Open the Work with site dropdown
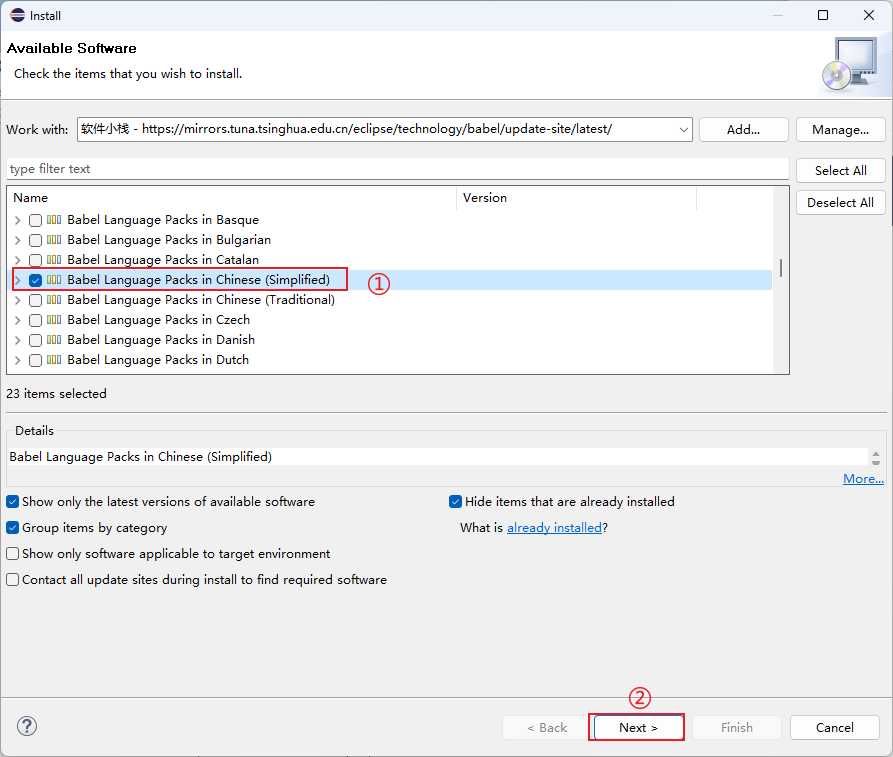Viewport: 893px width, 757px height. click(x=683, y=130)
